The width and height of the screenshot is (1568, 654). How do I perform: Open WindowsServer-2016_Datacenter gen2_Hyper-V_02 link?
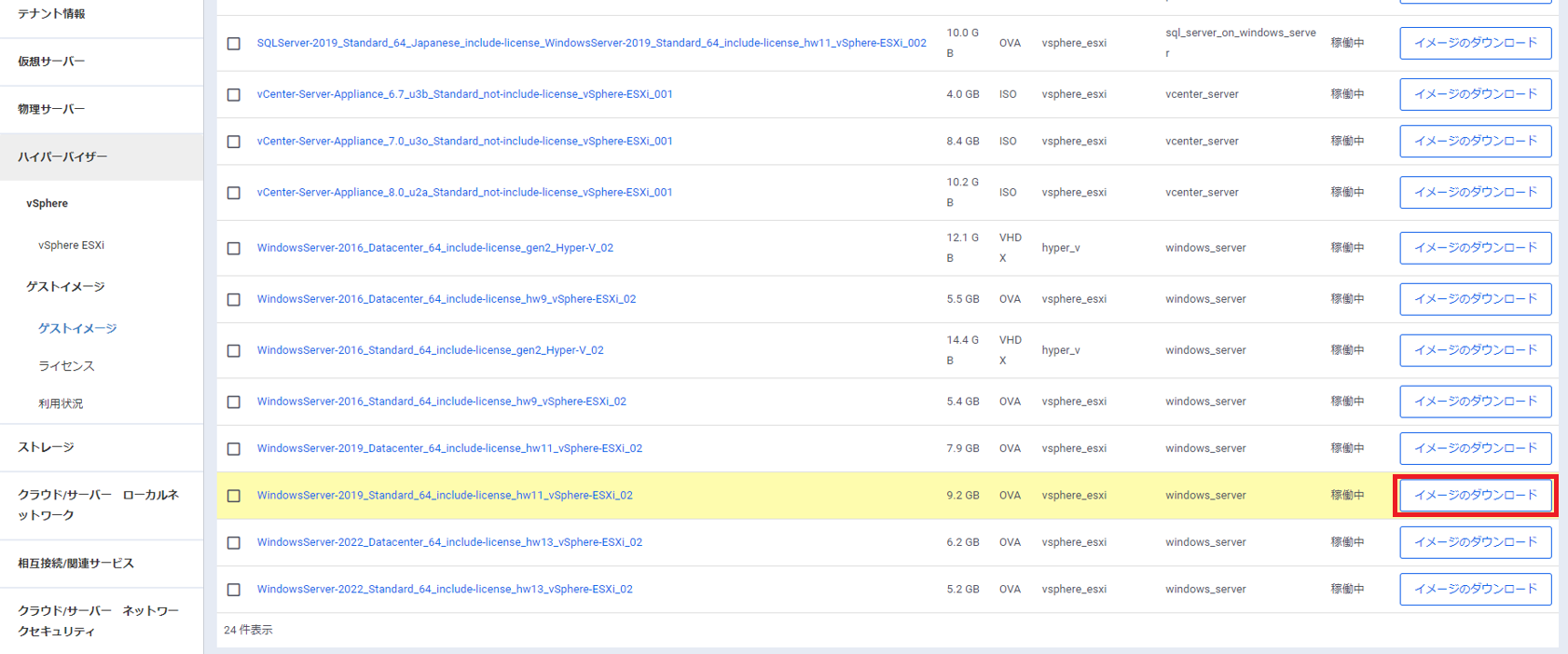(x=435, y=248)
